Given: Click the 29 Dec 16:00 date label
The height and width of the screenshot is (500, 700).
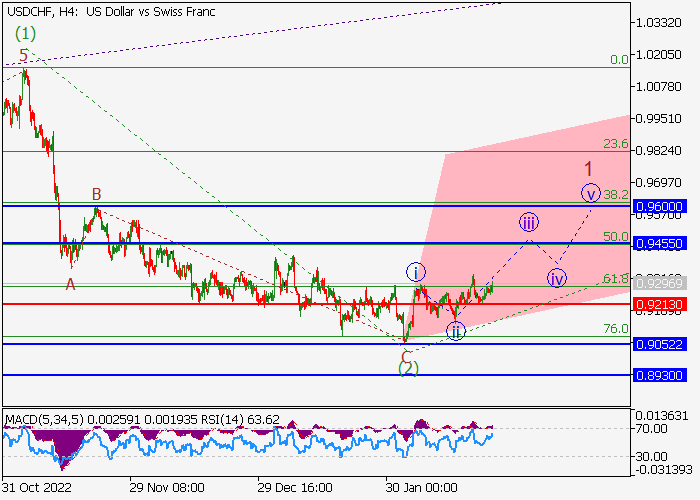Looking at the screenshot, I should coord(295,487).
